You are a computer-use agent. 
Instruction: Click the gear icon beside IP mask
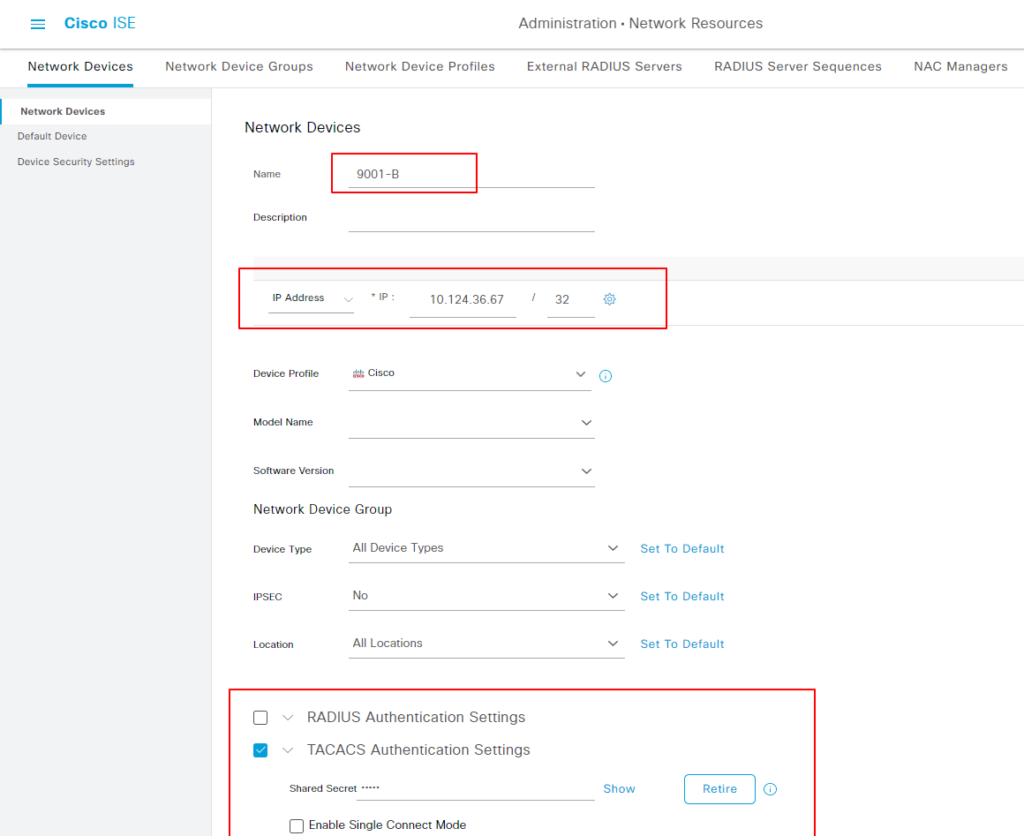point(609,299)
